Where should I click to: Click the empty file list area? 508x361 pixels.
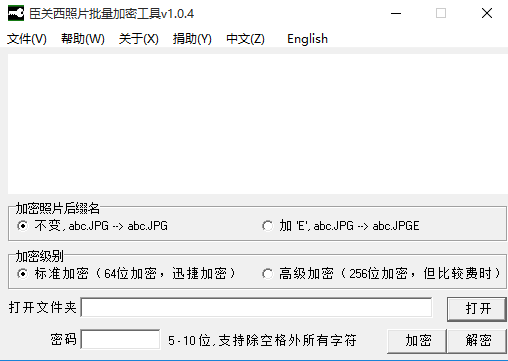click(258, 124)
